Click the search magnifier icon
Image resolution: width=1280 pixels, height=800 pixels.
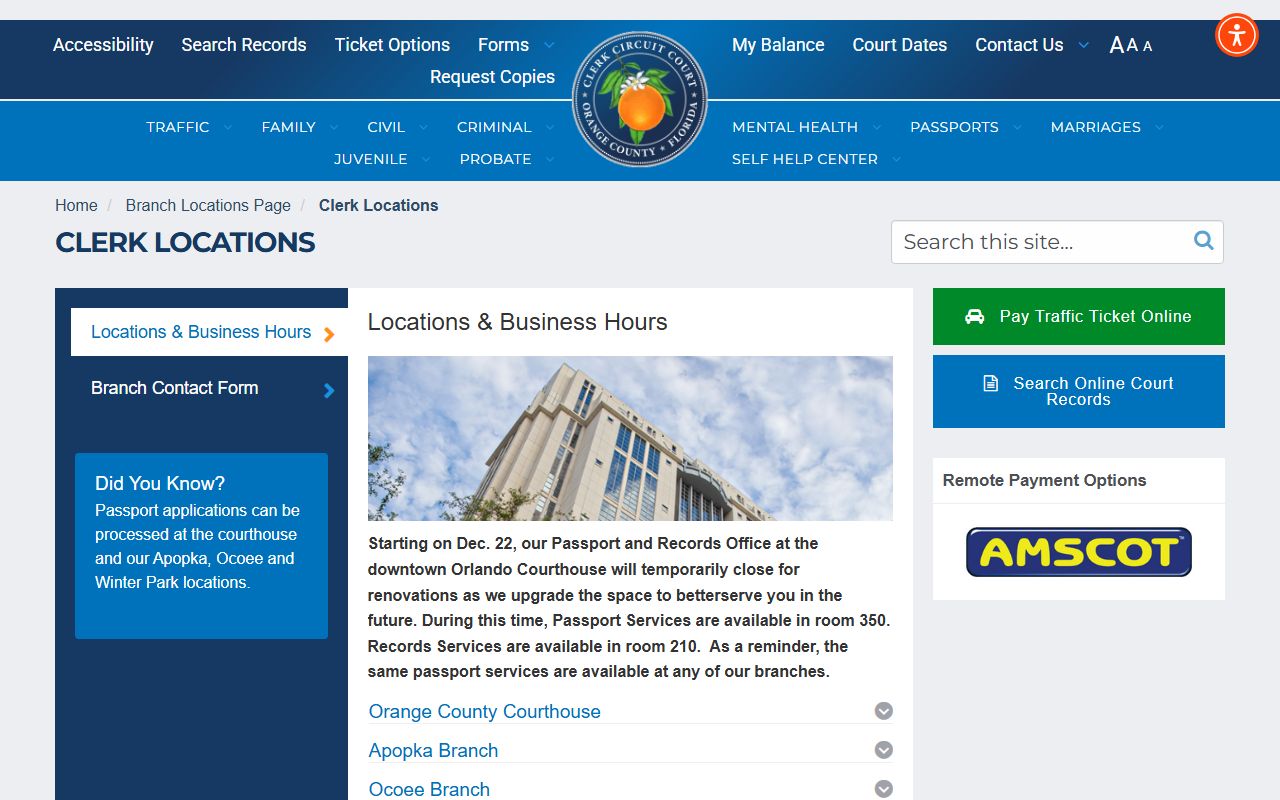tap(1204, 241)
